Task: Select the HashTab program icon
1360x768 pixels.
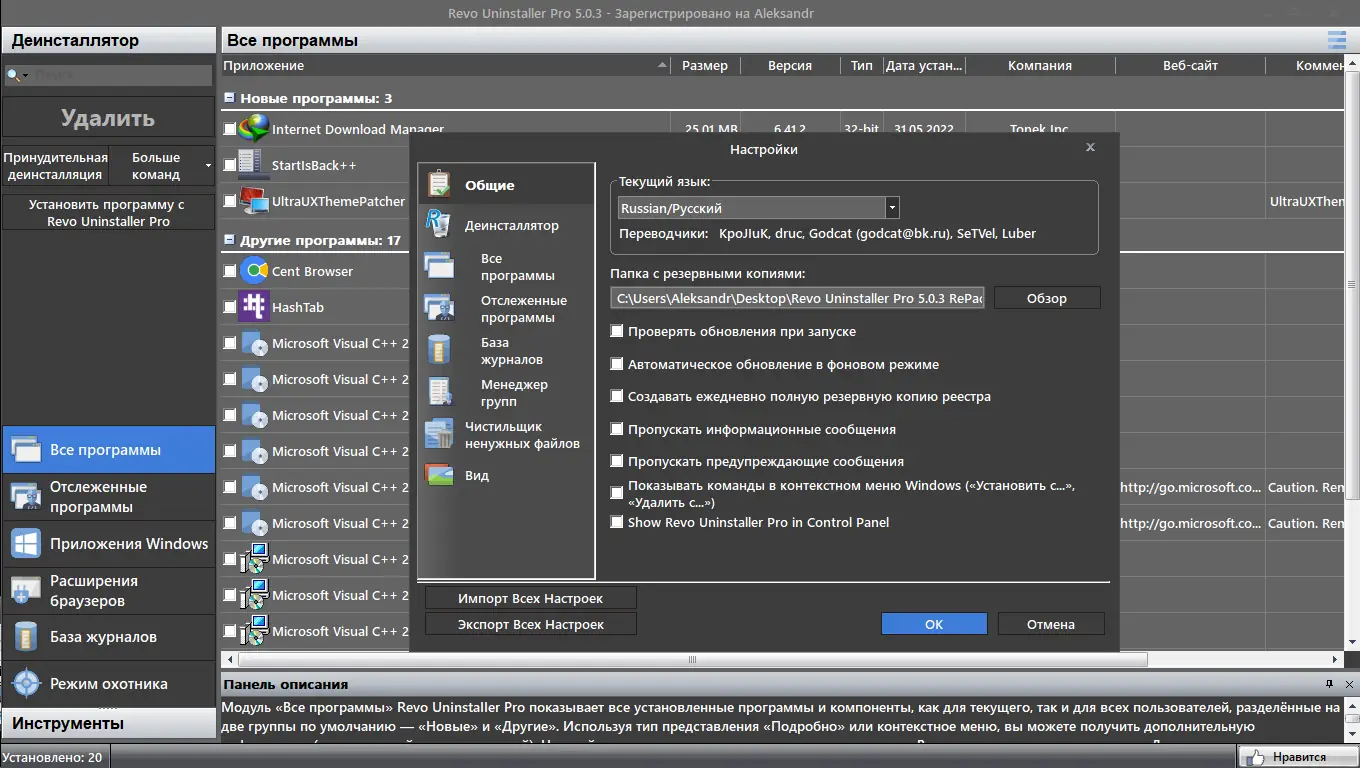Action: coord(254,307)
